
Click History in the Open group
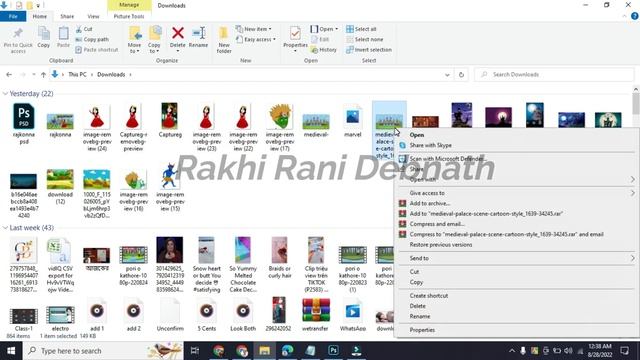point(324,49)
